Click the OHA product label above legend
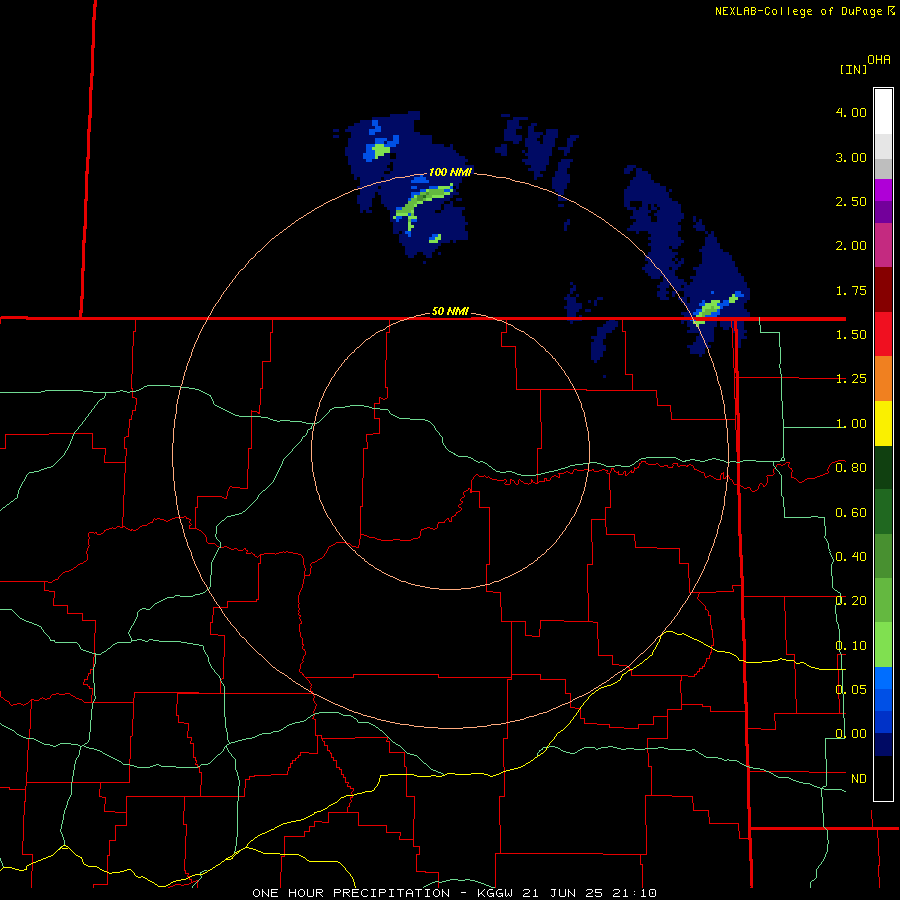 pos(879,60)
